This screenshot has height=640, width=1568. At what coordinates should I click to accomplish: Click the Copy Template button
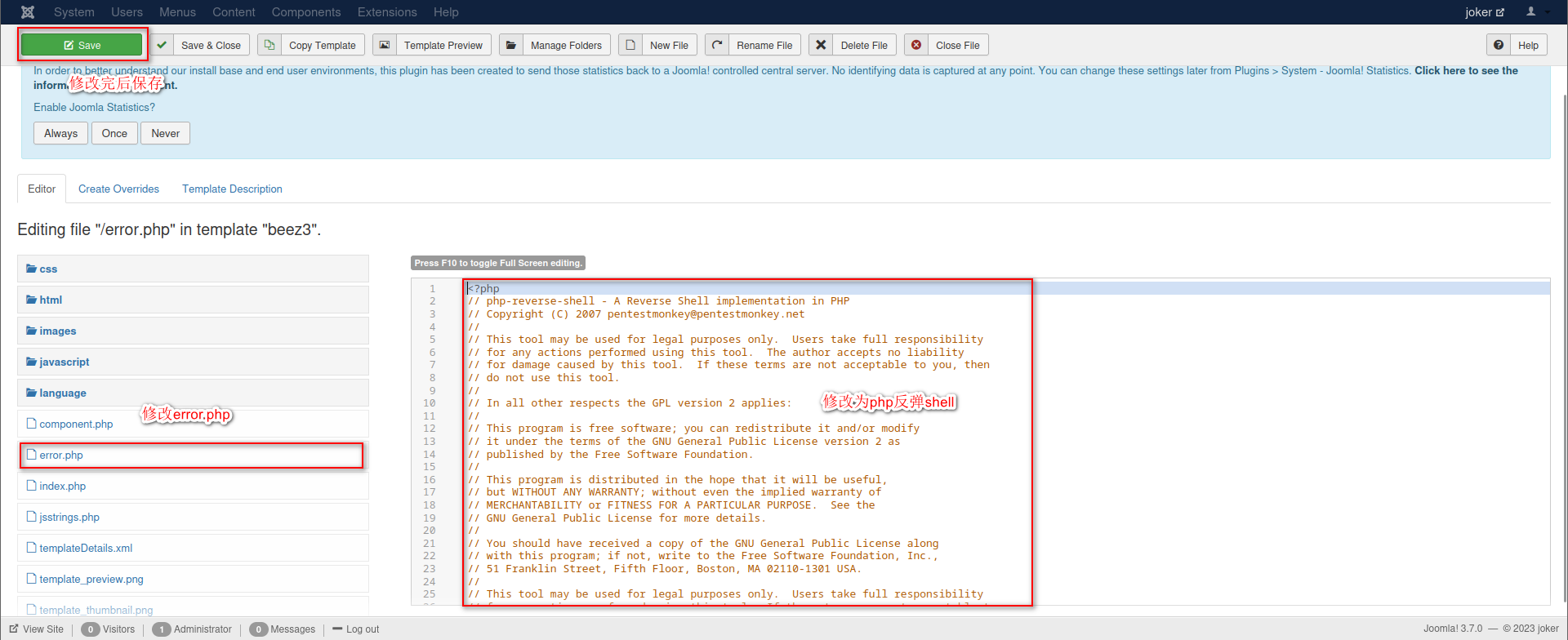pos(311,45)
